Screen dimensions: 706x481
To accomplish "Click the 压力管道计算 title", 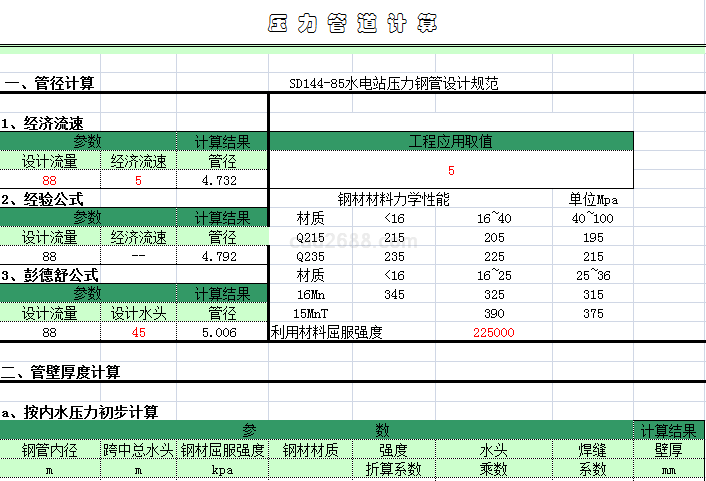I will pos(352,24).
